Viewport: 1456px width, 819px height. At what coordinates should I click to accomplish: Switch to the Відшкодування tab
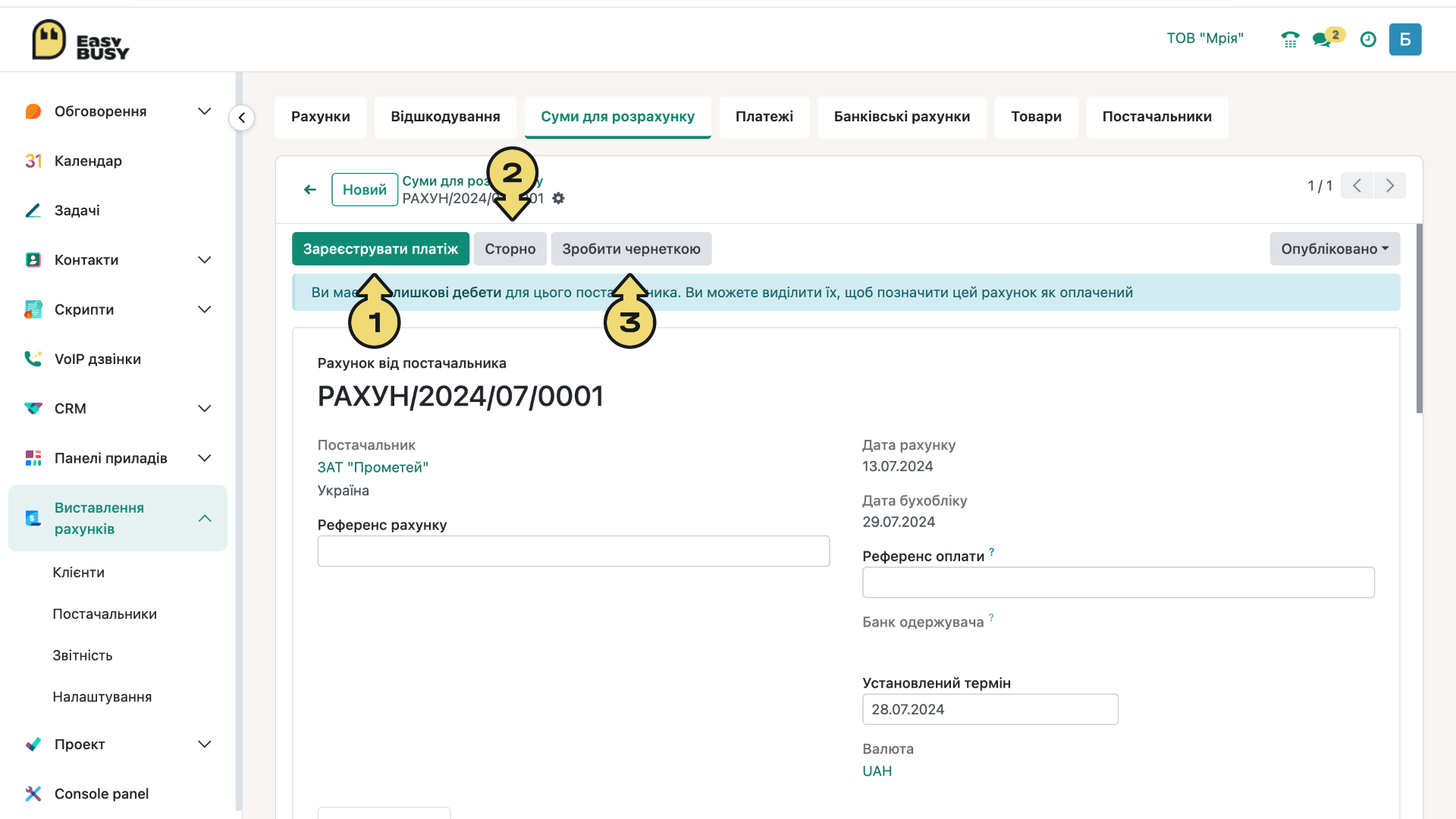coord(445,117)
